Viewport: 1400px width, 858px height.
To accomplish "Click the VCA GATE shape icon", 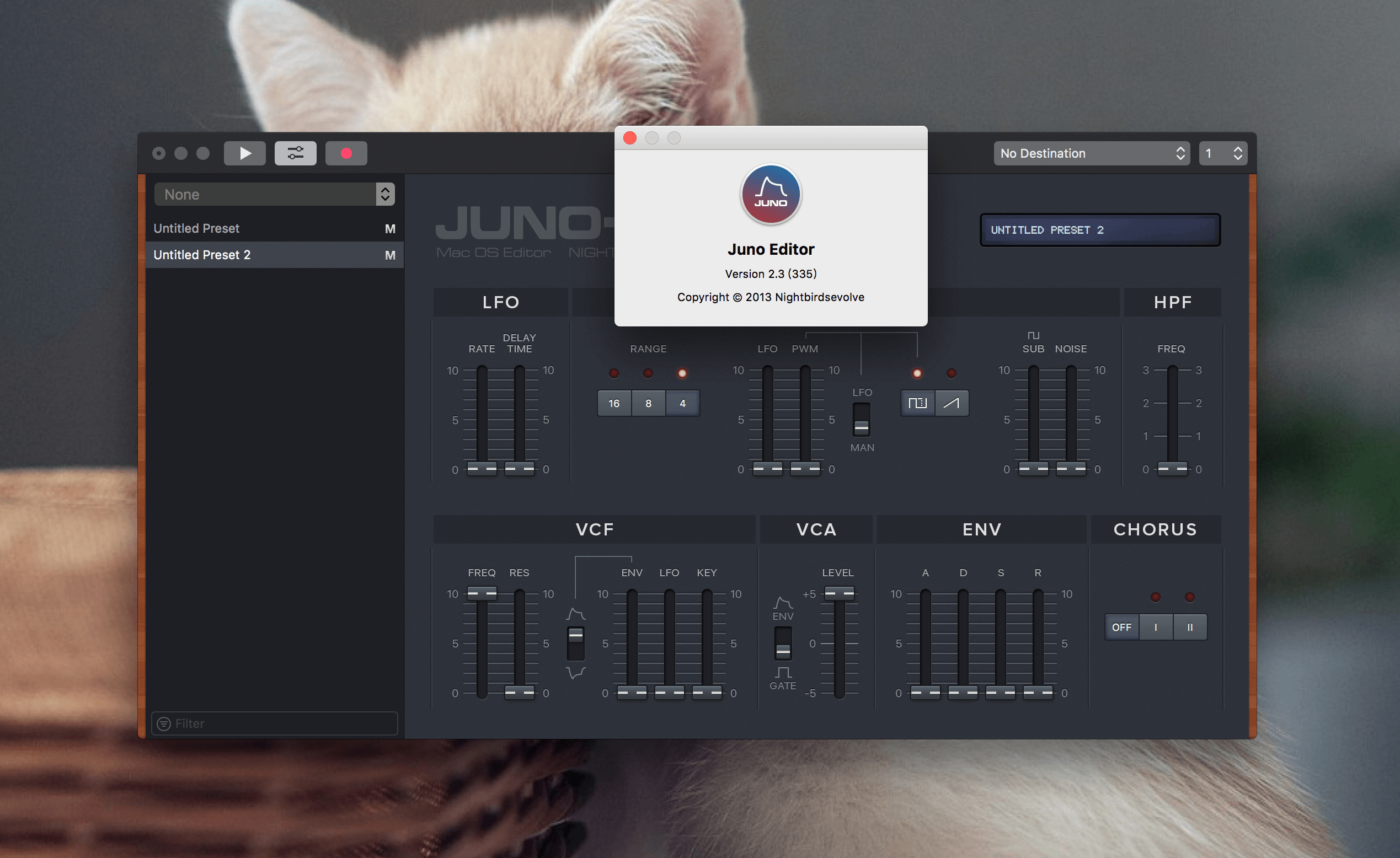I will (783, 672).
